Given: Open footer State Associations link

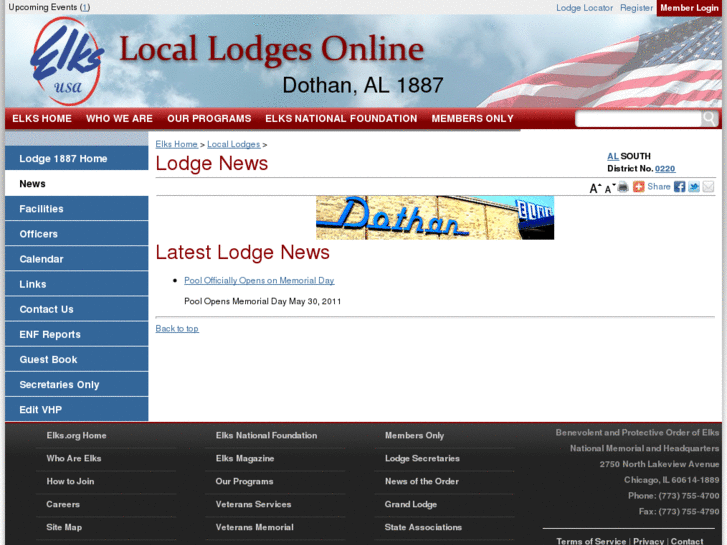Looking at the screenshot, I should 423,527.
